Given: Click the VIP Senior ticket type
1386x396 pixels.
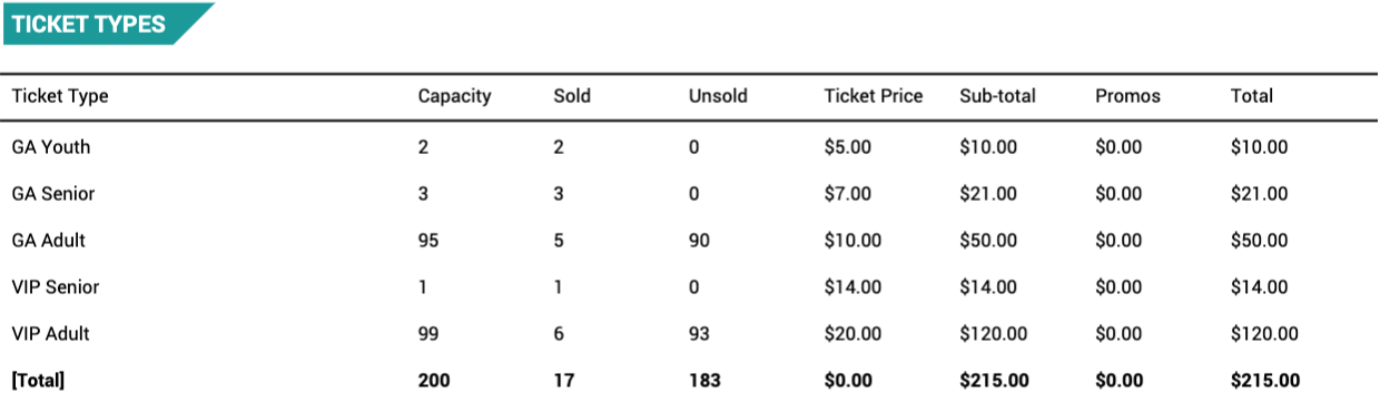Looking at the screenshot, I should (55, 287).
